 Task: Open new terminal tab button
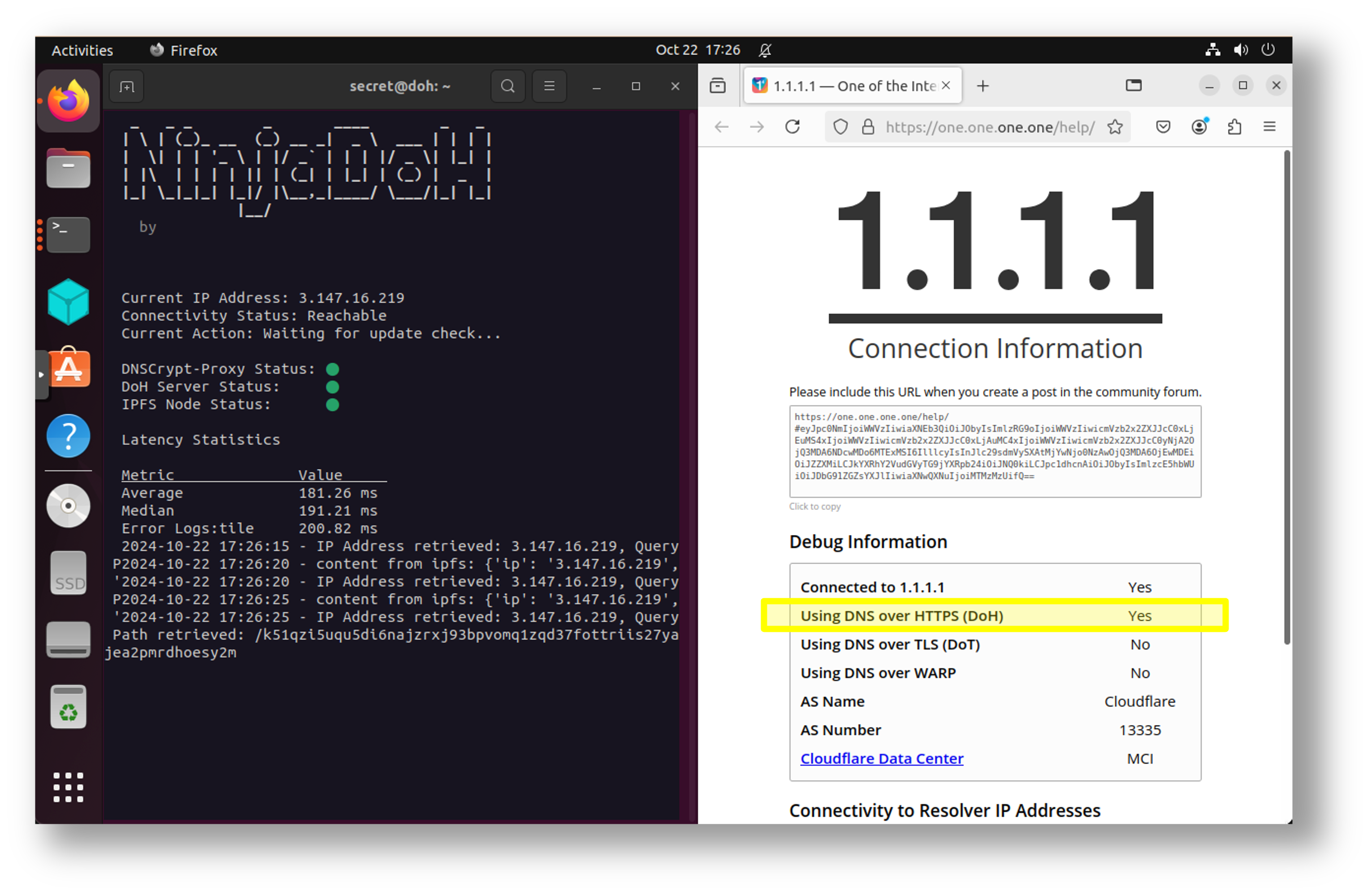[126, 87]
